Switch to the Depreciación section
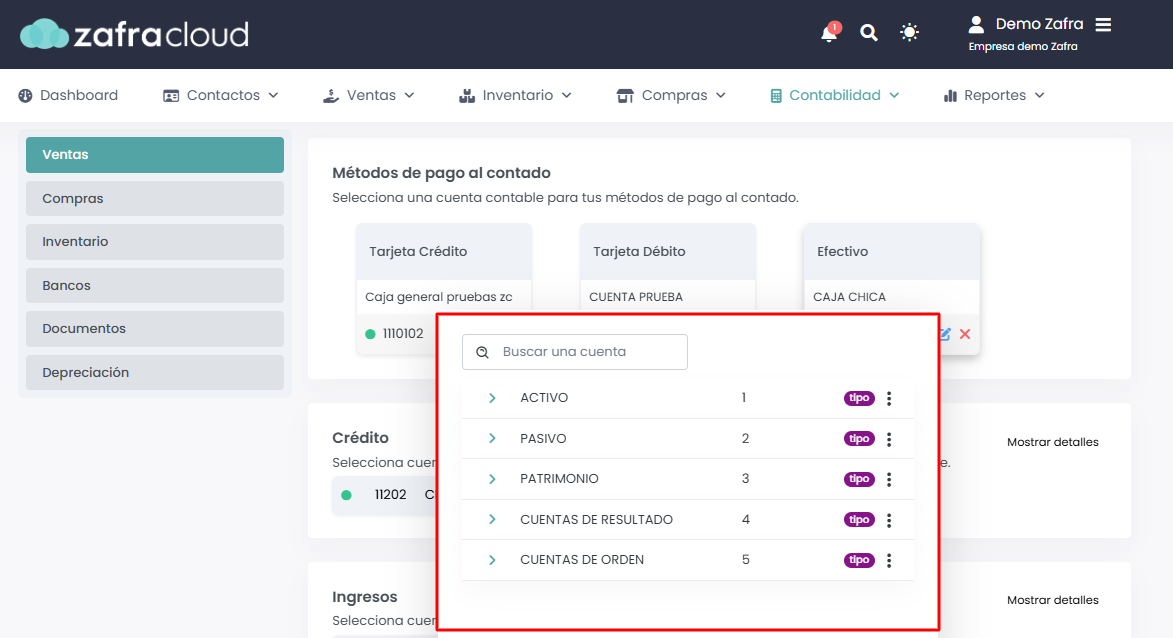This screenshot has width=1173, height=638. [x=155, y=372]
